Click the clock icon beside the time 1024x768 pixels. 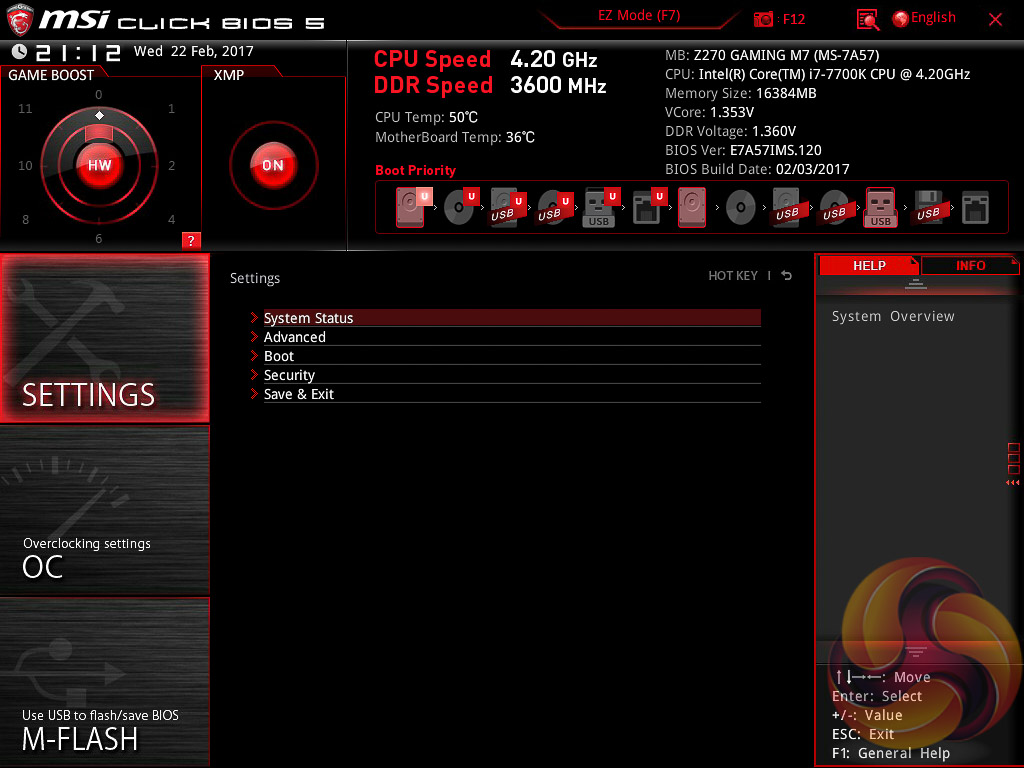click(19, 51)
